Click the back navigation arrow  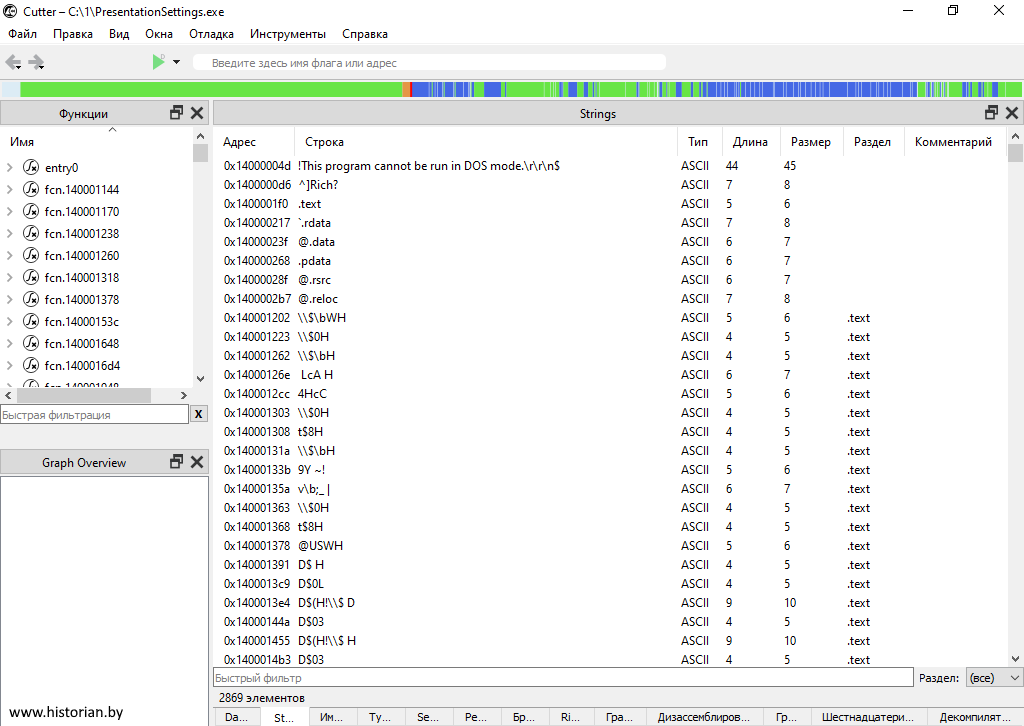[12, 62]
